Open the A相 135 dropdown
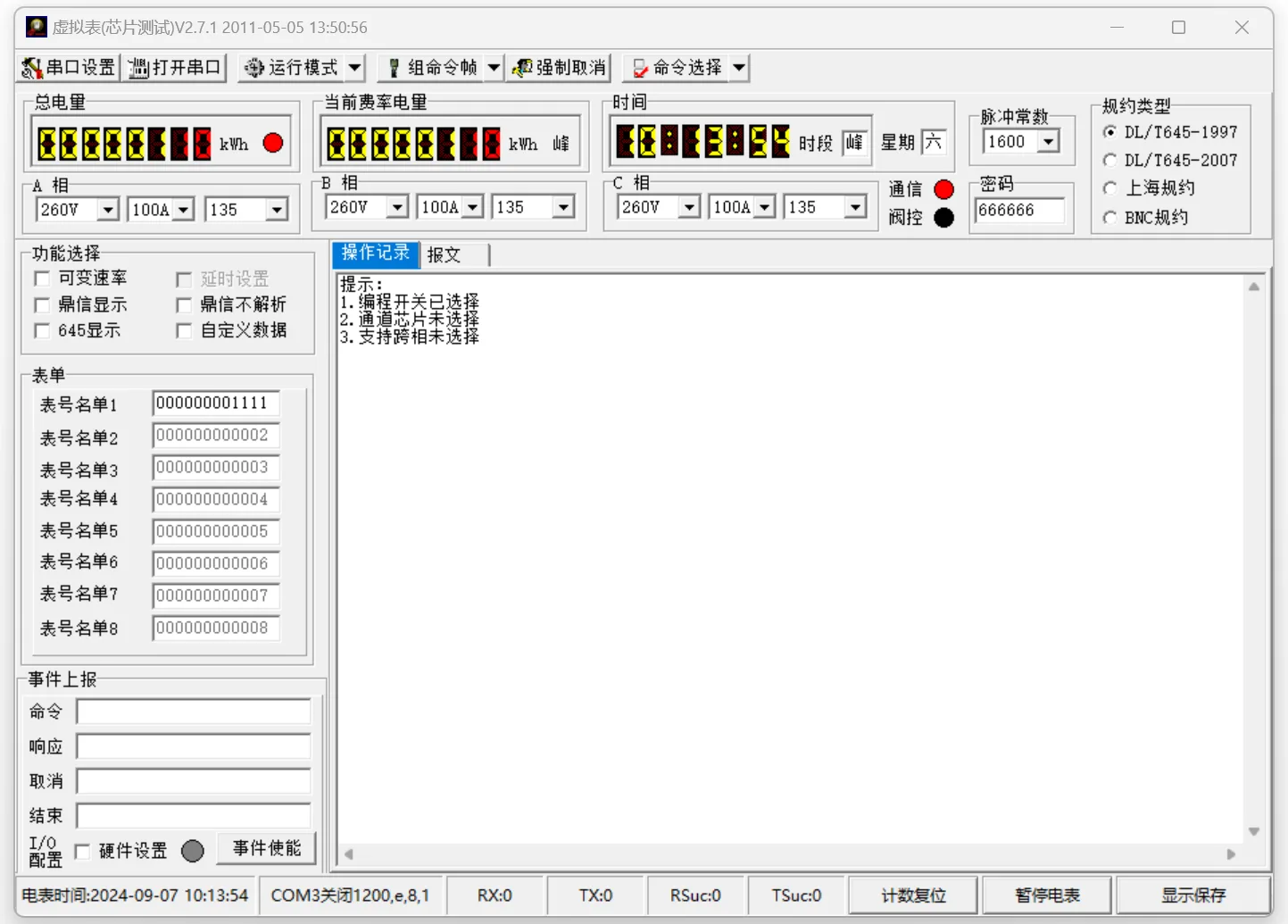The width and height of the screenshot is (1288, 924). point(277,210)
